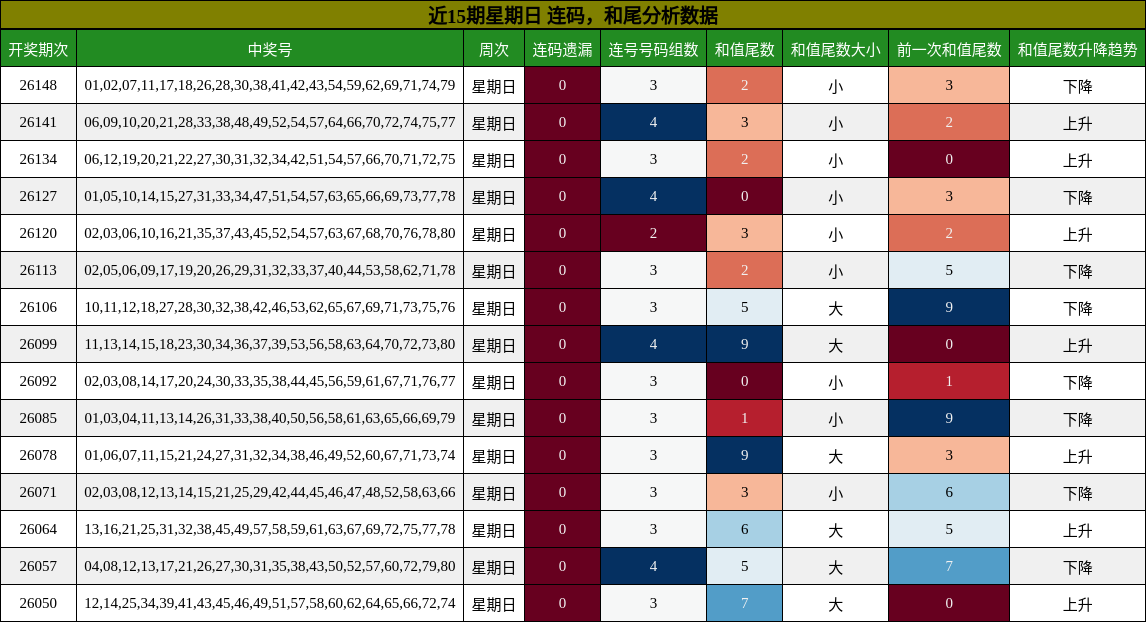The width and height of the screenshot is (1146, 622).
Task: Click the 和值尾数大小 column header
Action: (835, 49)
